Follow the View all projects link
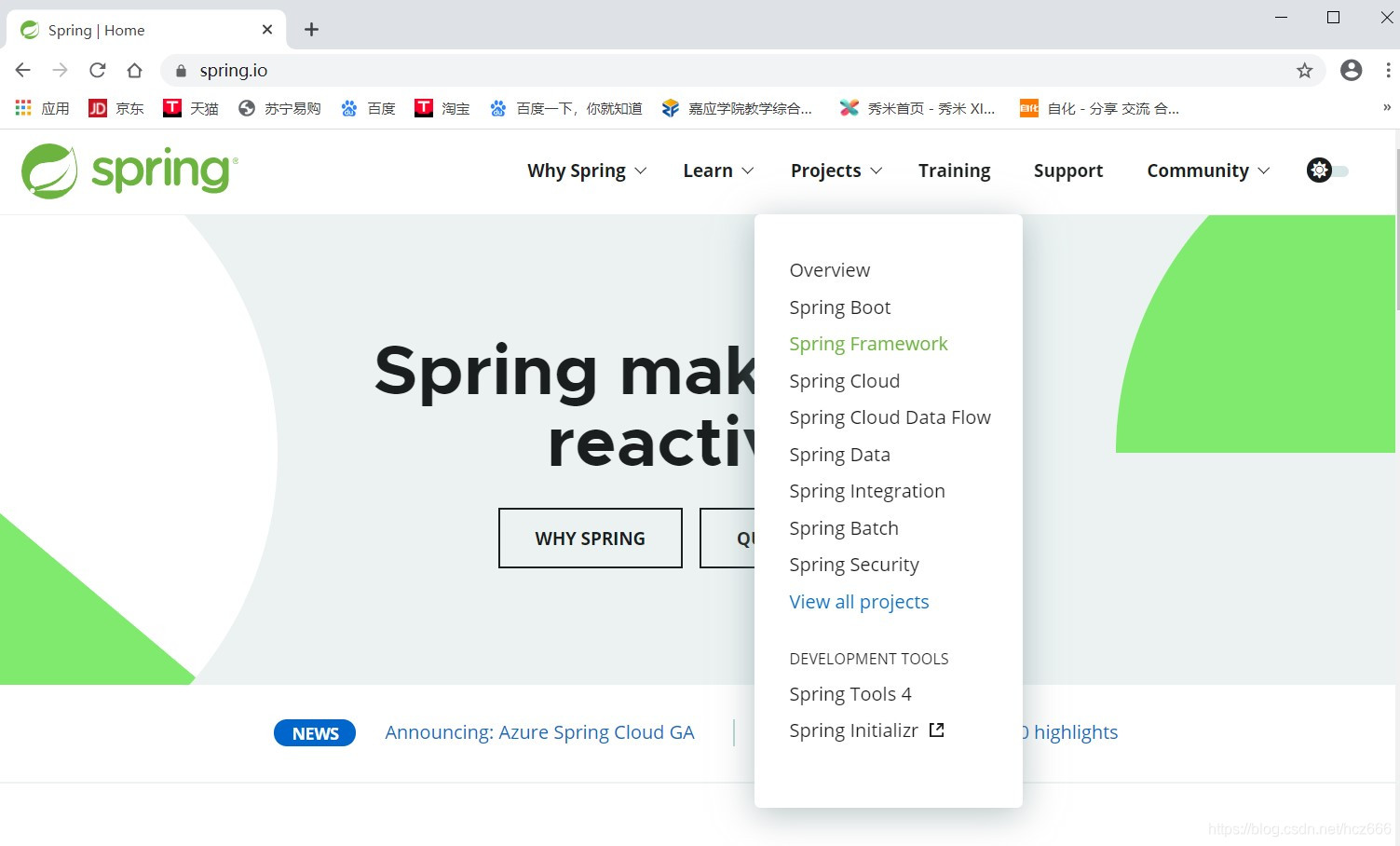 [859, 602]
